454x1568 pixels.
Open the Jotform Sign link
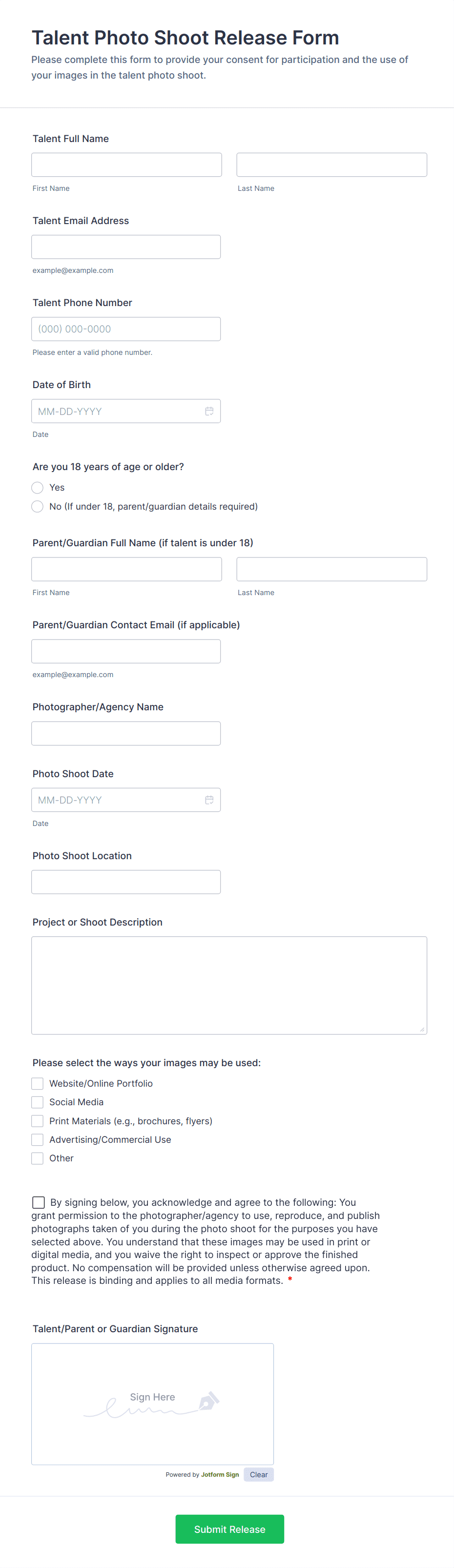pos(220,1475)
